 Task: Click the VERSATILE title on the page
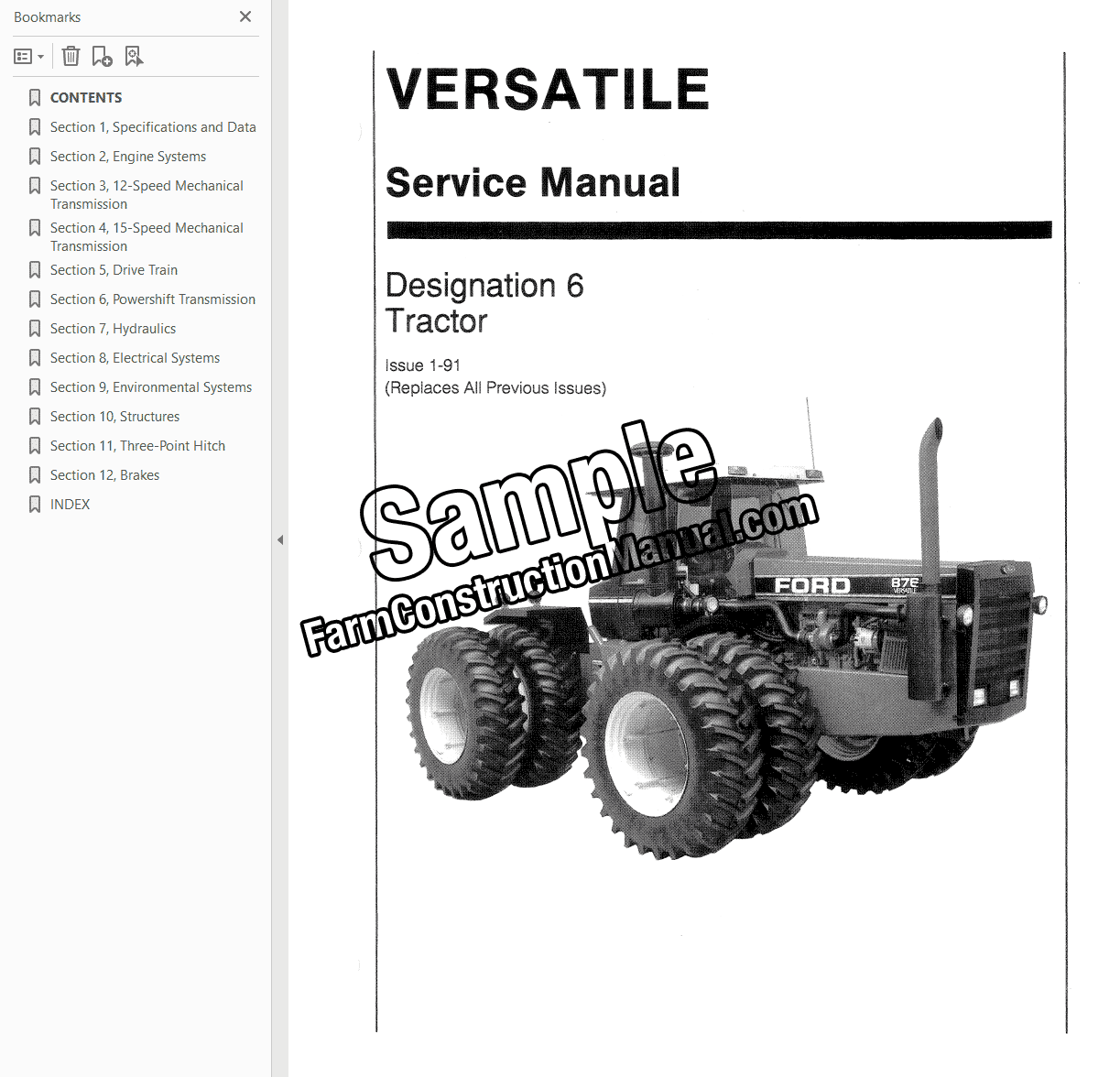point(548,89)
